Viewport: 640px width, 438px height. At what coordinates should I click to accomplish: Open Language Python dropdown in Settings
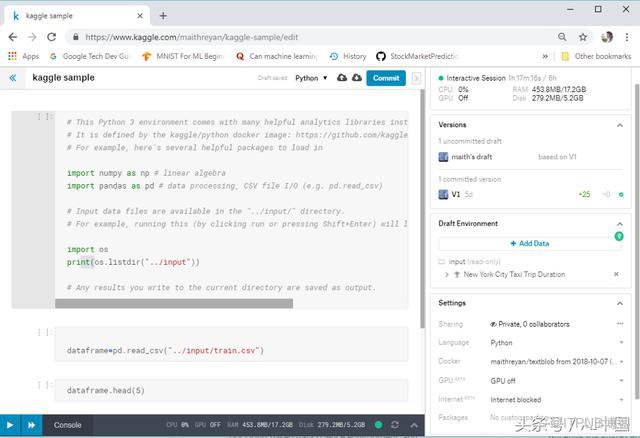tap(557, 342)
